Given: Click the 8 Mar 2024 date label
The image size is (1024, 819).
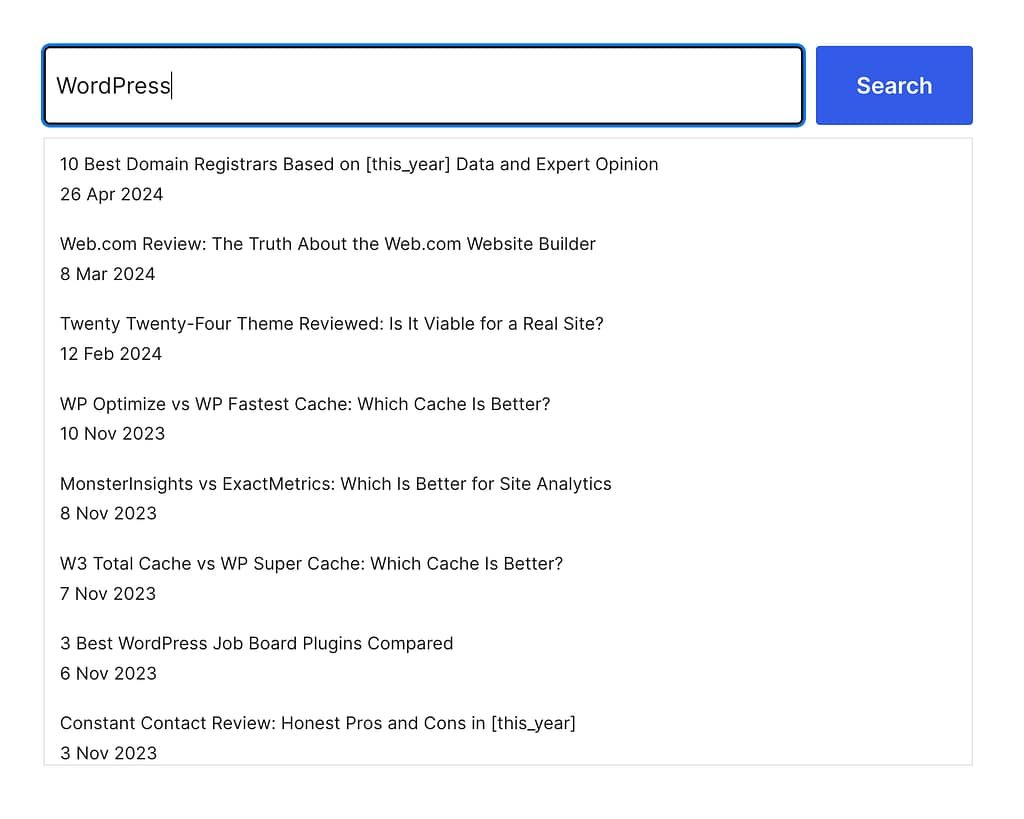Looking at the screenshot, I should (107, 274).
